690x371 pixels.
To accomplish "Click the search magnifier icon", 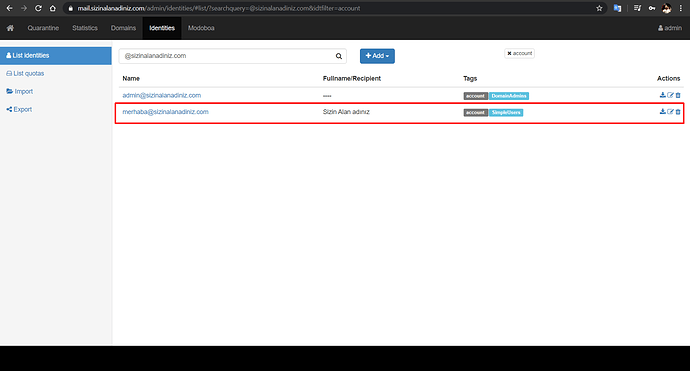I will point(339,56).
